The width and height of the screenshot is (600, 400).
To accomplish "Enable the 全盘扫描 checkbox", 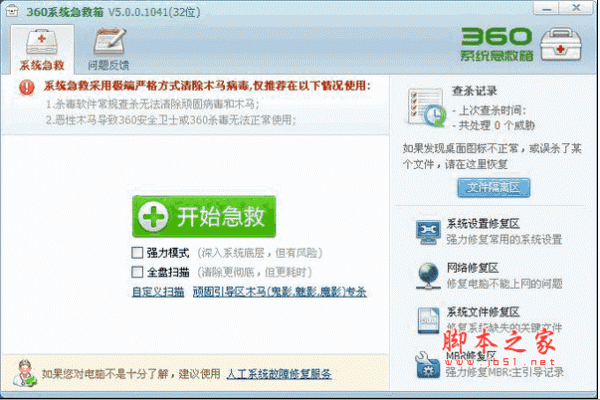I will tap(137, 272).
